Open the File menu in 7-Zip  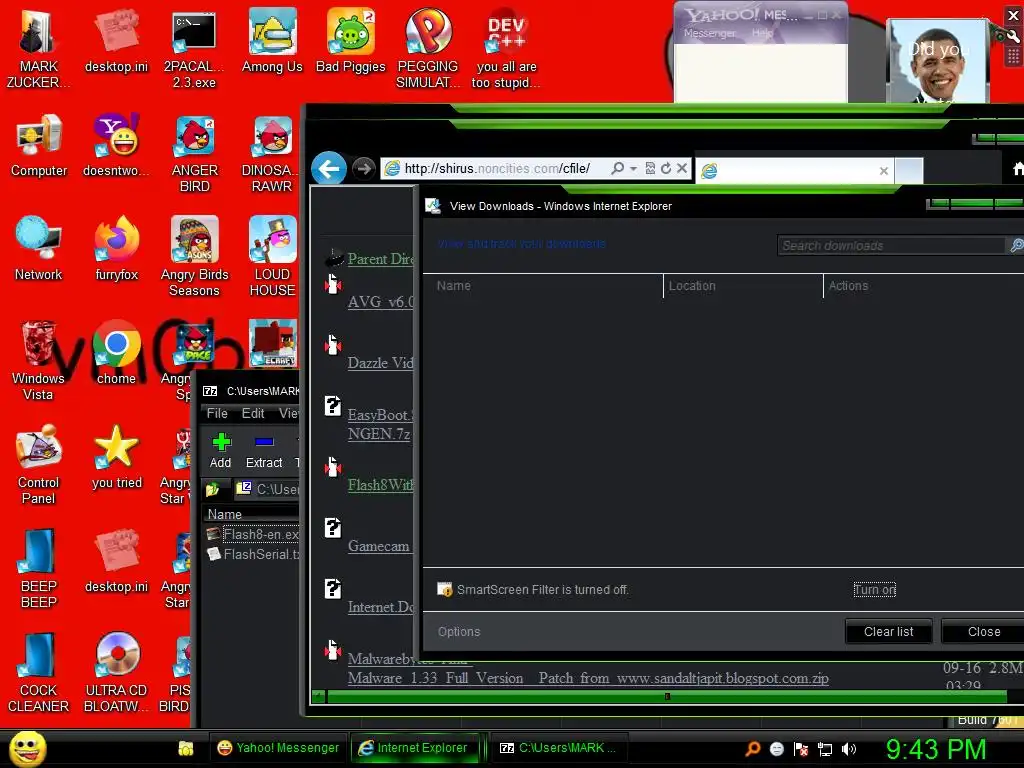pos(217,413)
